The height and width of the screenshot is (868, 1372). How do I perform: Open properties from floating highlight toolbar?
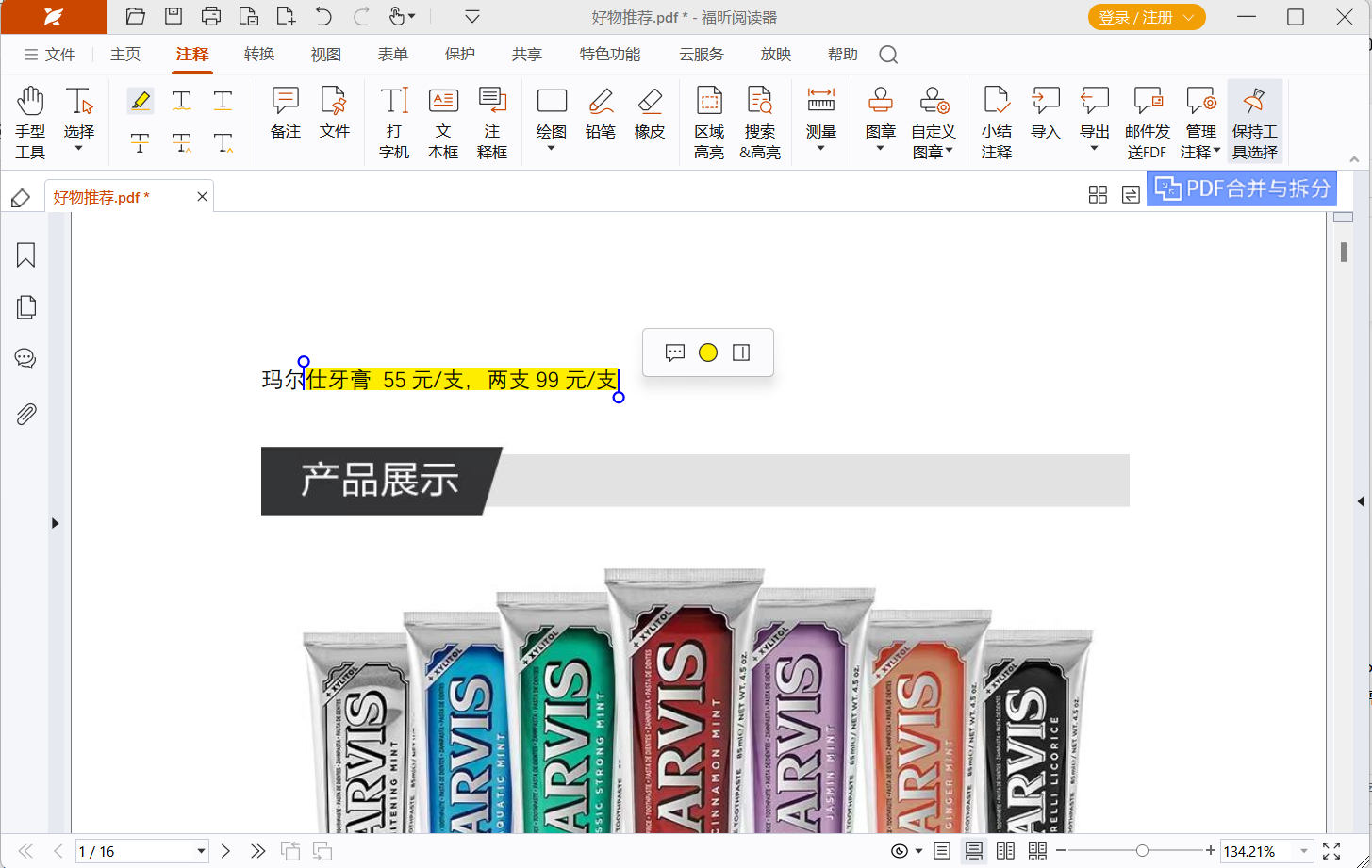741,352
